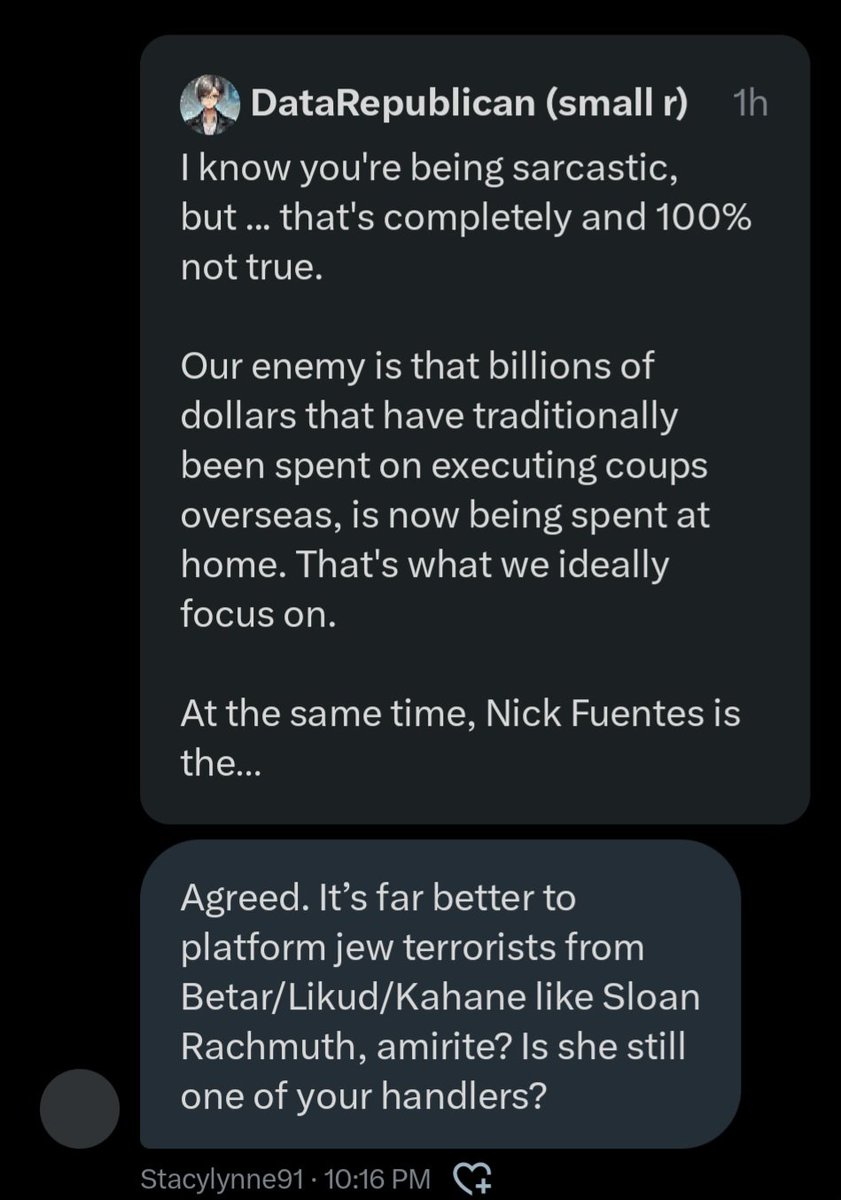Click "home. That's what we ideally" line

[x=424, y=564]
